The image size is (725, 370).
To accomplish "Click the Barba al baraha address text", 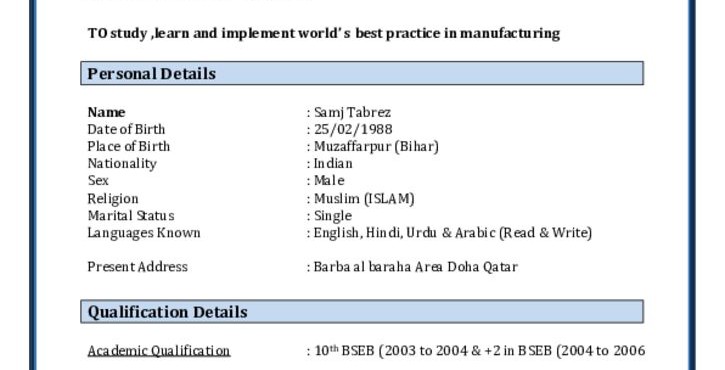I will point(416,267).
